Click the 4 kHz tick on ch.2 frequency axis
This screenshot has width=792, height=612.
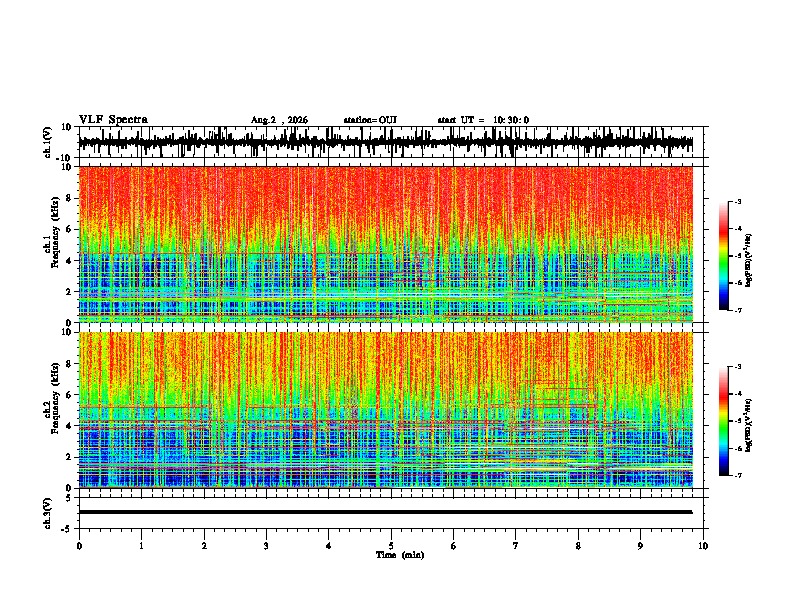(69, 426)
